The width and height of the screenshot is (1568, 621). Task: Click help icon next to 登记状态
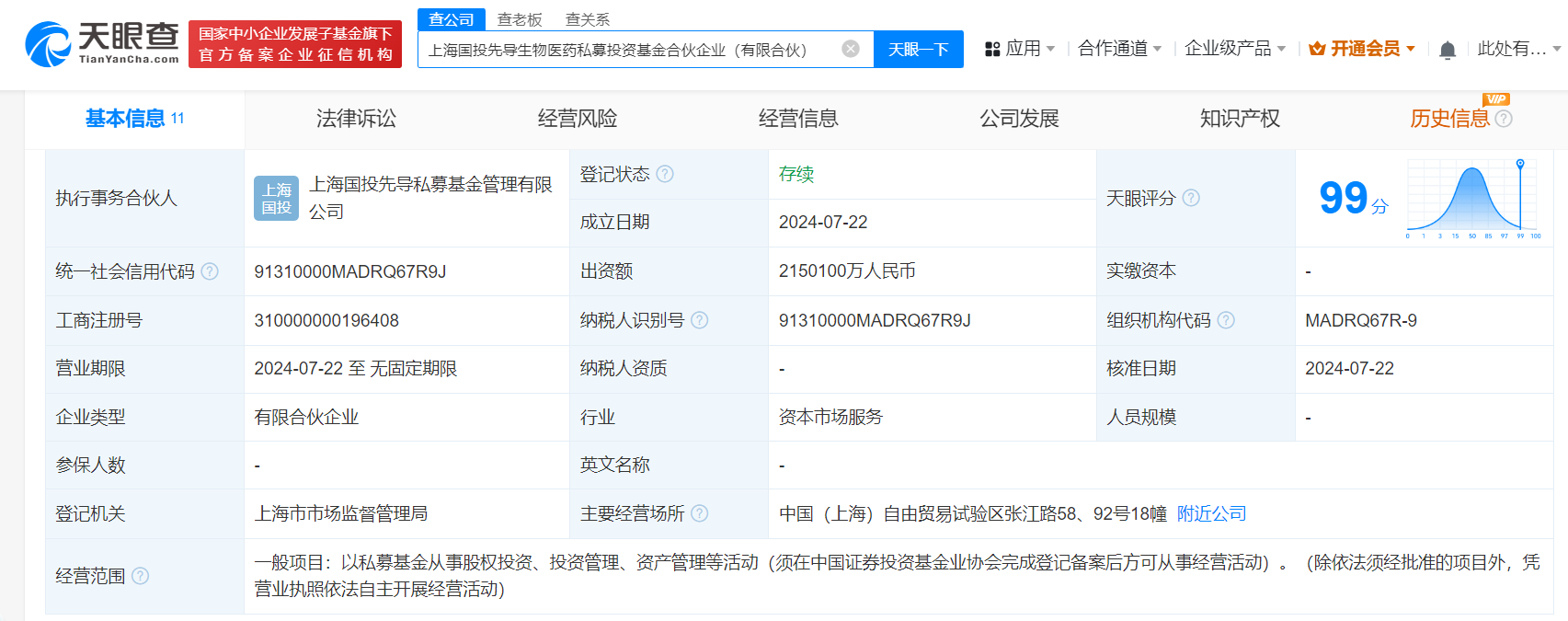(x=665, y=174)
